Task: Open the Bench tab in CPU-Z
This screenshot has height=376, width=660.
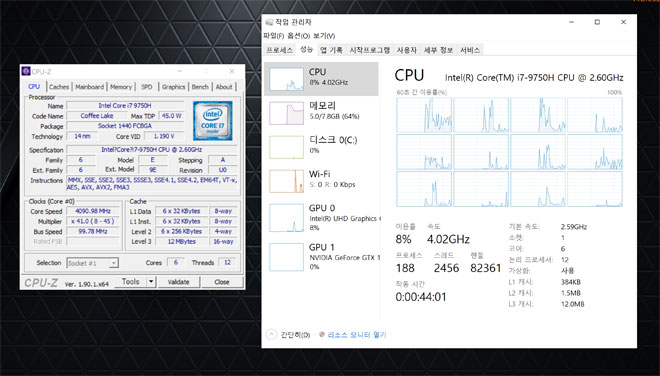Action: pyautogui.click(x=200, y=87)
